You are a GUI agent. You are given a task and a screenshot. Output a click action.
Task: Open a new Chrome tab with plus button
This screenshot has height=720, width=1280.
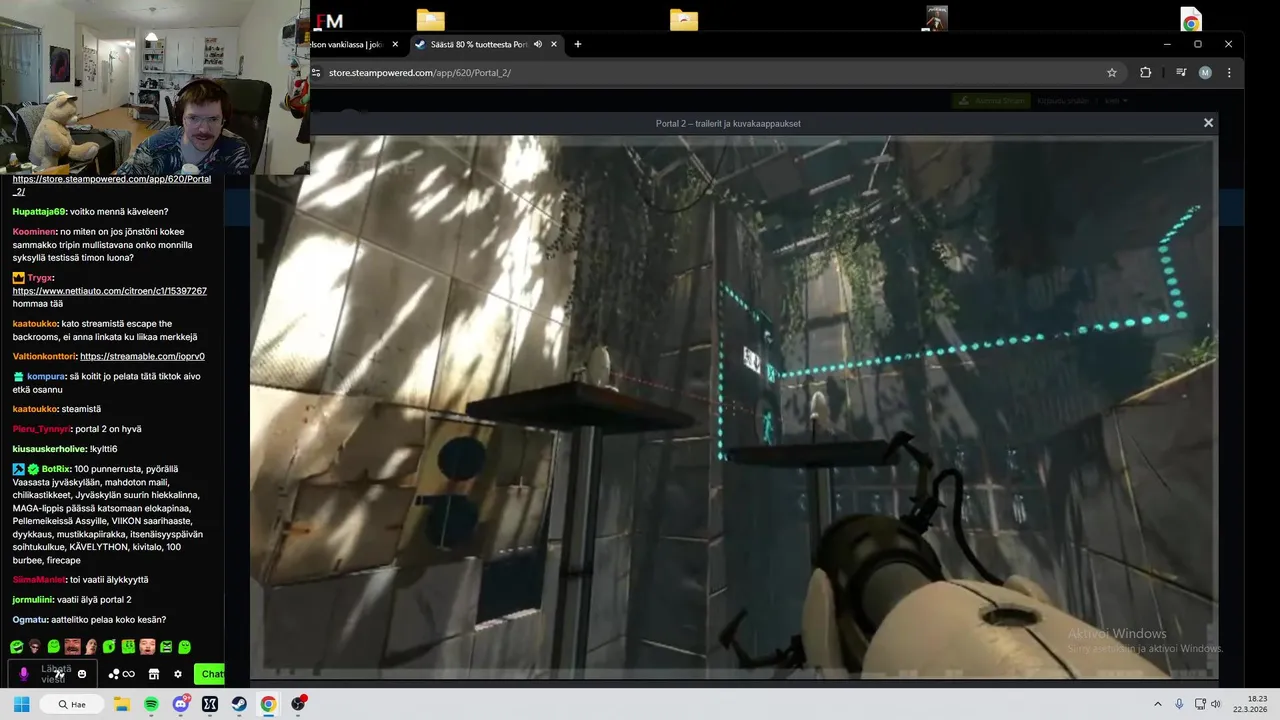point(577,44)
